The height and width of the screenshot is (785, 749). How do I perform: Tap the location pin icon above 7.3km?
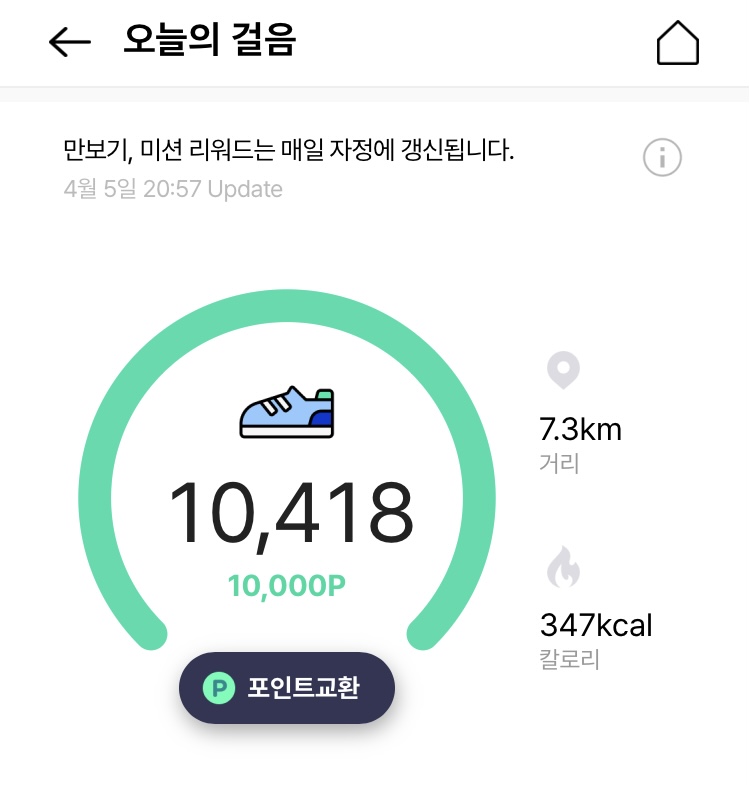[563, 370]
